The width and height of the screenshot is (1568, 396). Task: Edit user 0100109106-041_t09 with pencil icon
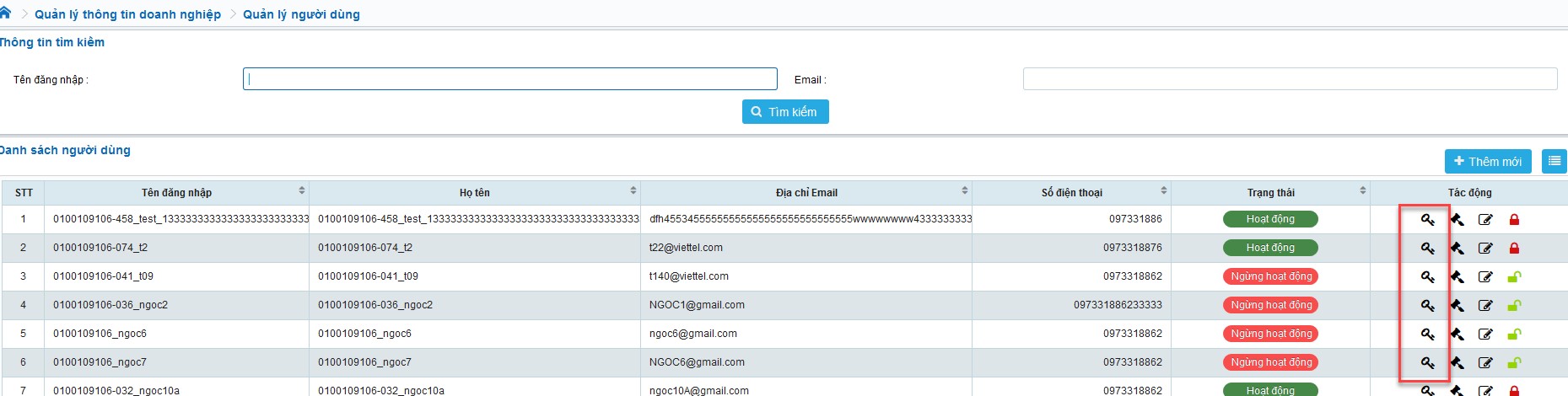(1485, 277)
